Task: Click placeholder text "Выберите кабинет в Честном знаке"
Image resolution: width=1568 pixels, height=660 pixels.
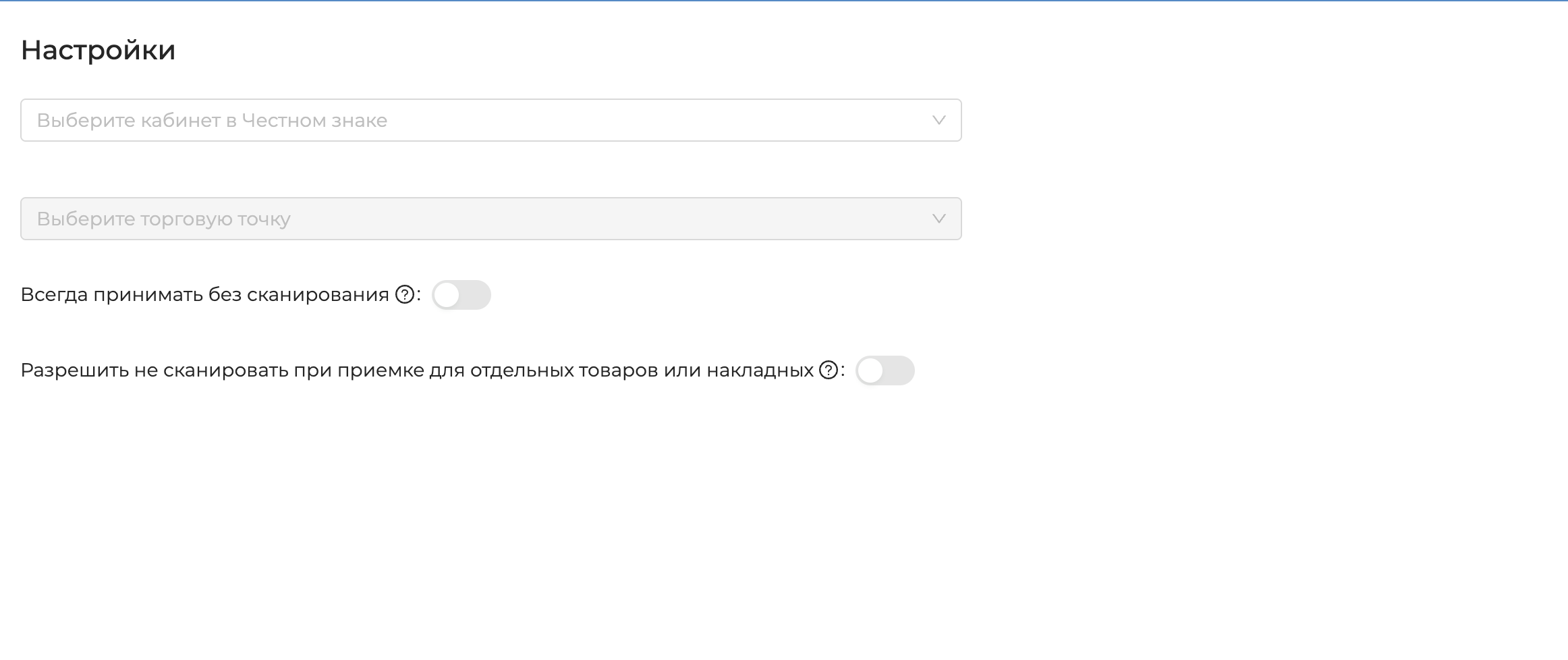Action: point(212,121)
